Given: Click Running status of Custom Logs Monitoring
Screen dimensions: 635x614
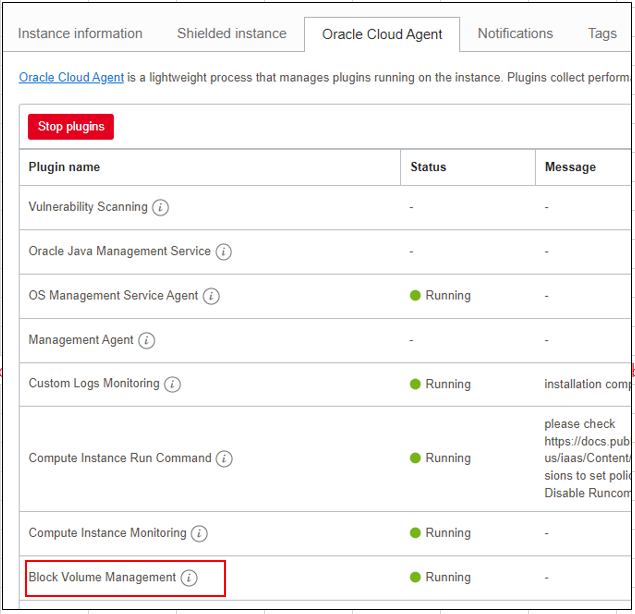Looking at the screenshot, I should tap(440, 384).
